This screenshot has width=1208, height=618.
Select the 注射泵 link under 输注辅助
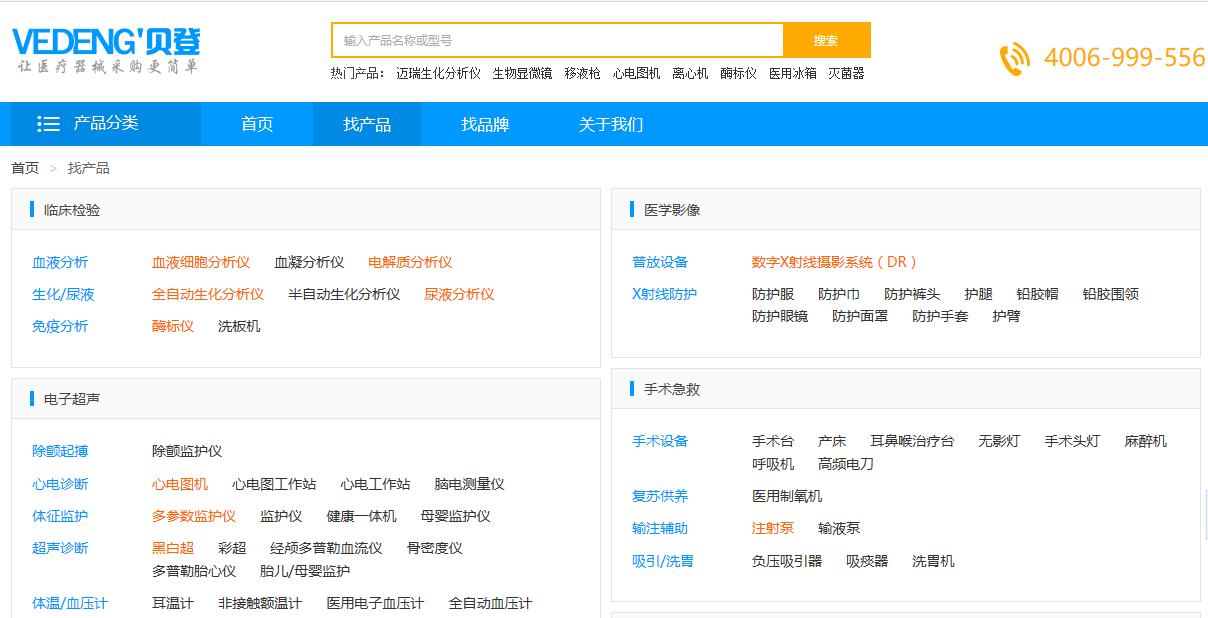pos(773,528)
